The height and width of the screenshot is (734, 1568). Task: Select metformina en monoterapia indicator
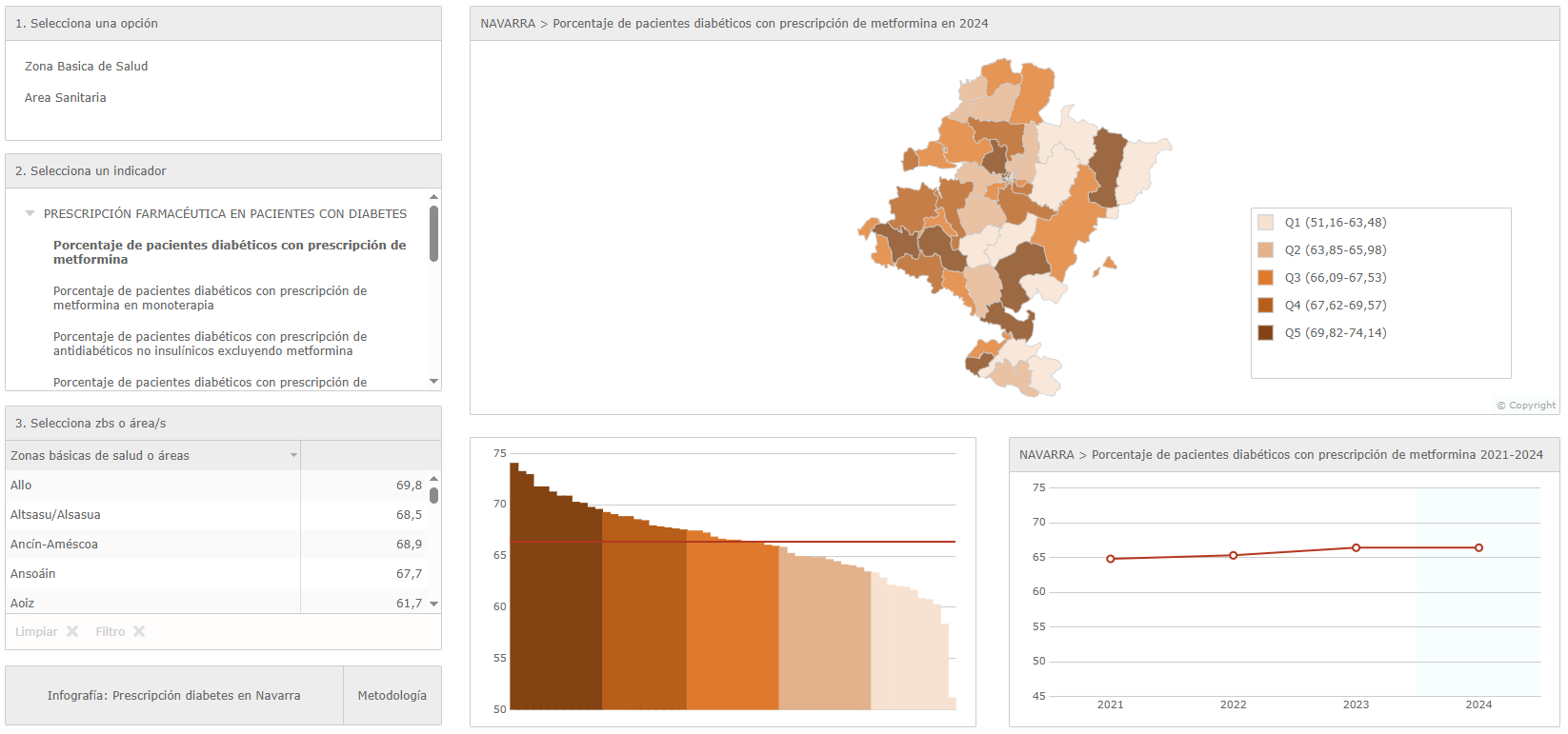pos(210,298)
